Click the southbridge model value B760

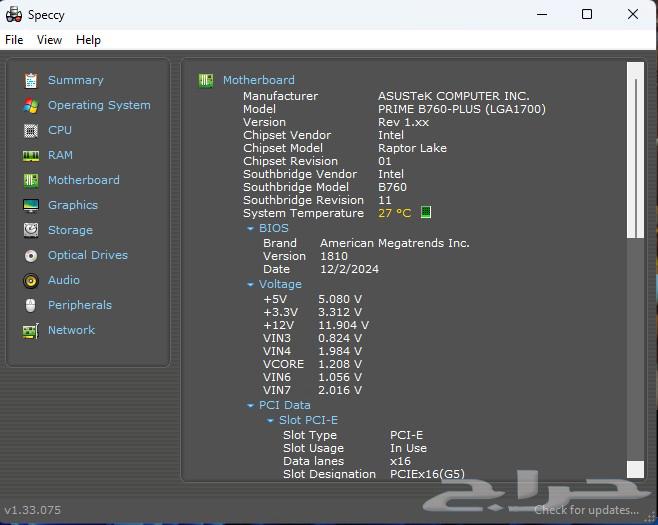(392, 187)
